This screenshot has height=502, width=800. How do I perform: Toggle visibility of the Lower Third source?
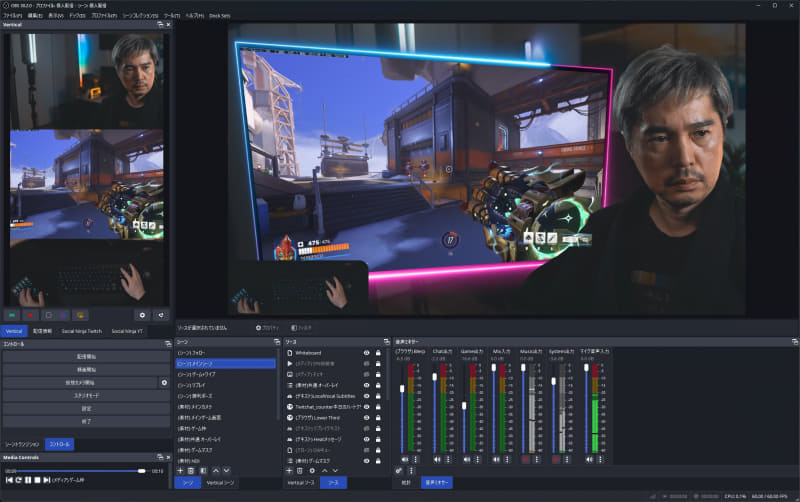pos(366,417)
